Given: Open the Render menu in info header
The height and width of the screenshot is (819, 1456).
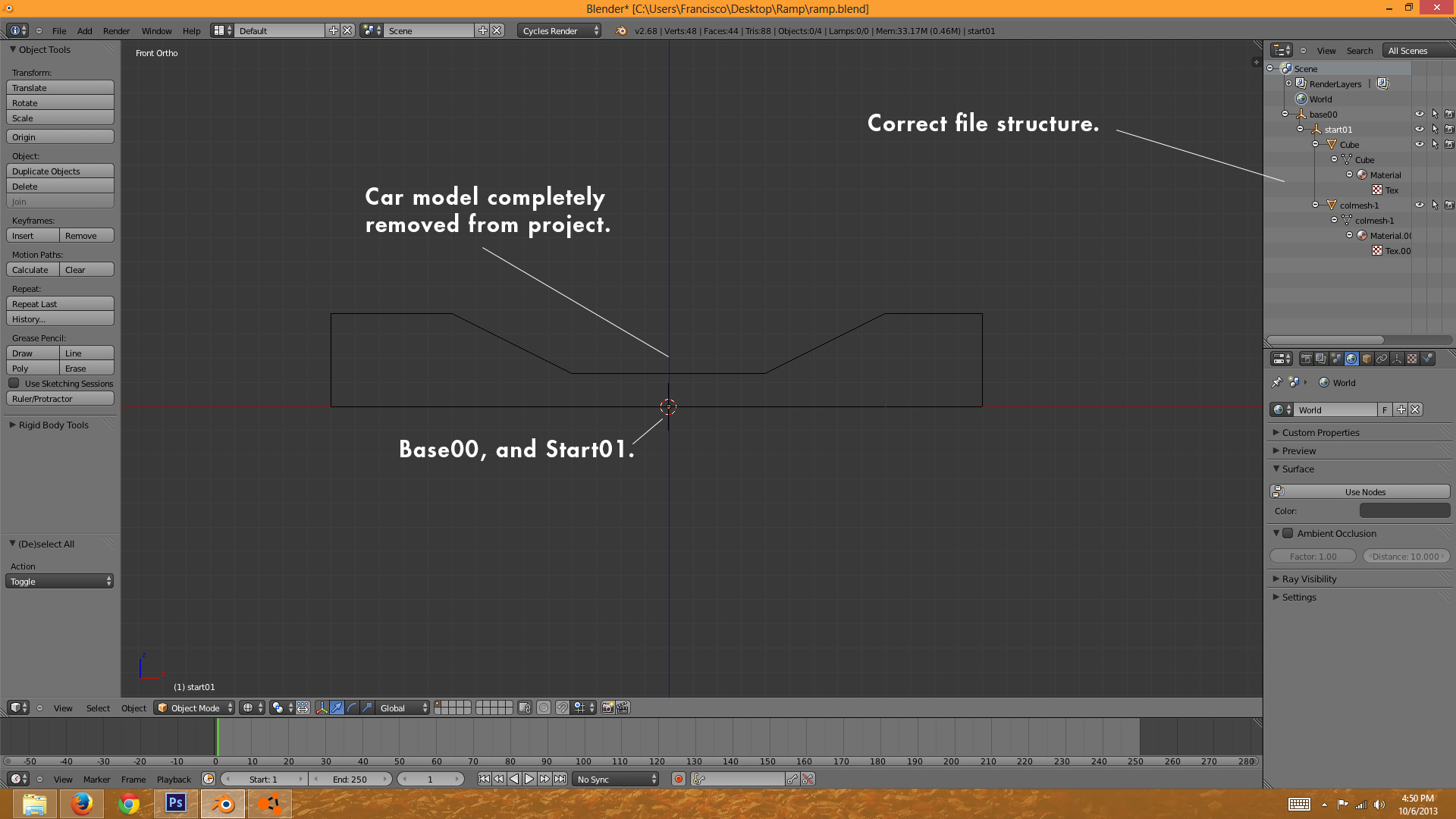Looking at the screenshot, I should [116, 30].
